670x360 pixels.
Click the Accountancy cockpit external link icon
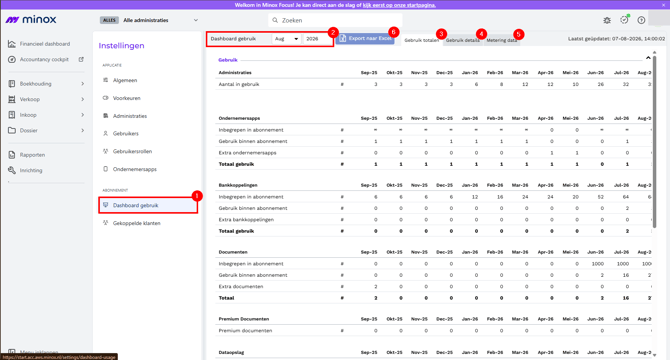click(81, 59)
